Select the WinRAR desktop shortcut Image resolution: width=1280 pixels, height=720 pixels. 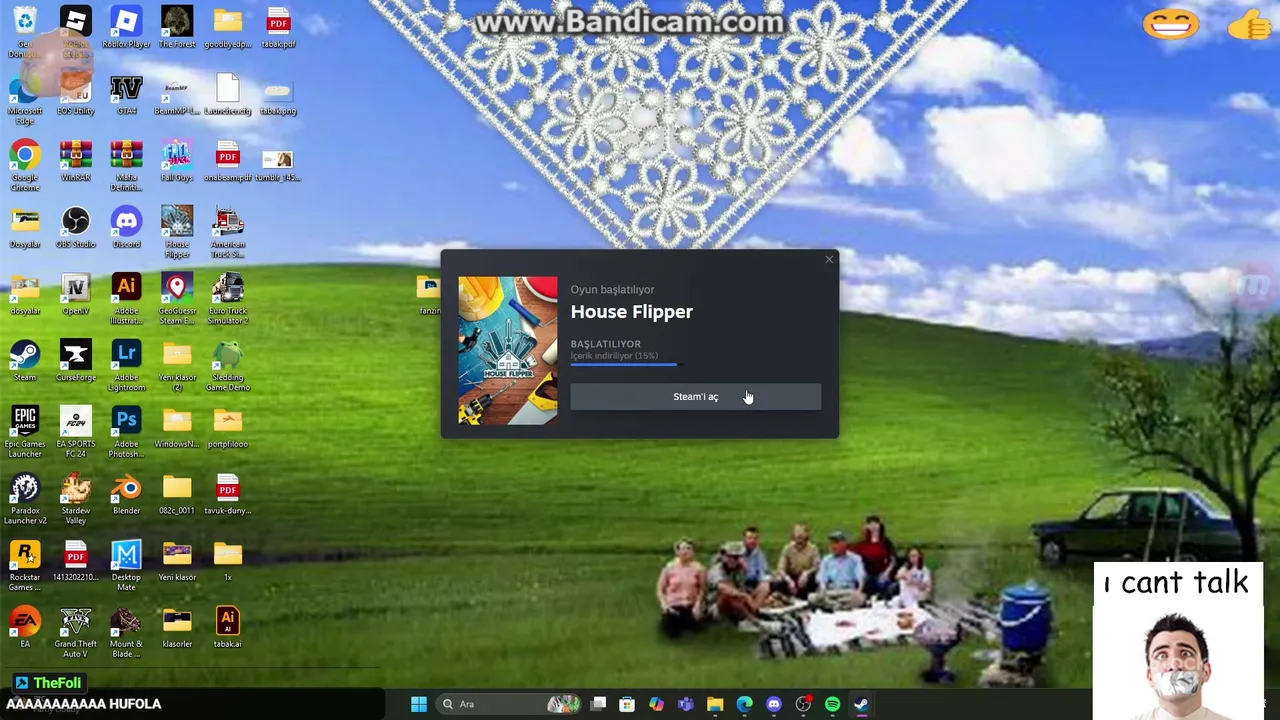pos(76,161)
